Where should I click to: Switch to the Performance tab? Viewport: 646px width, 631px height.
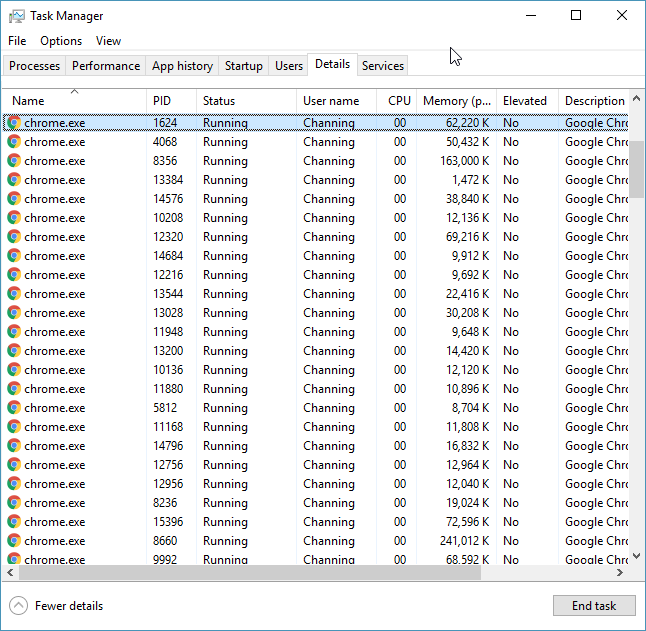[x=106, y=66]
